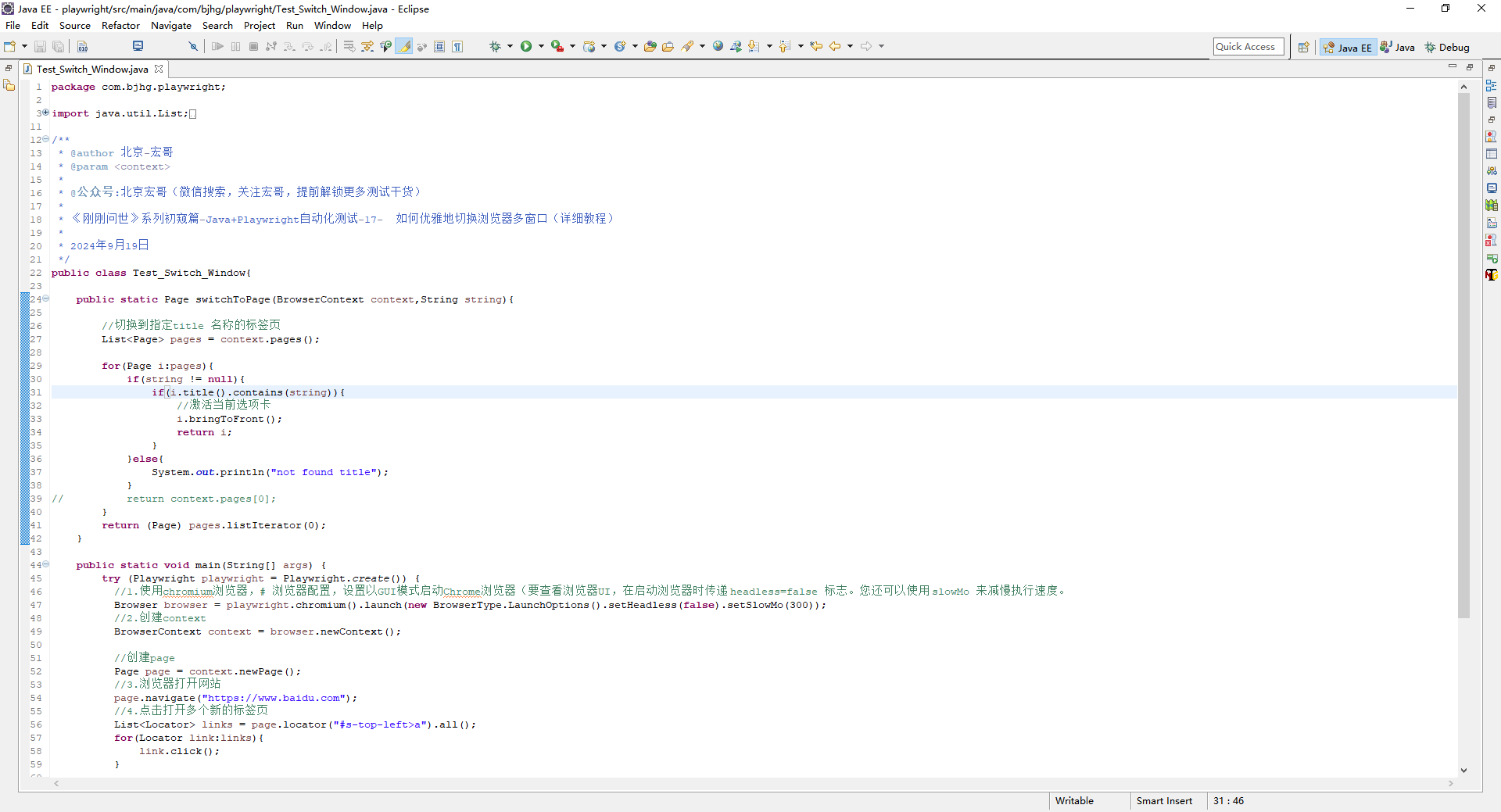The width and height of the screenshot is (1501, 812).
Task: Click the Next Annotation icon
Action: click(754, 47)
